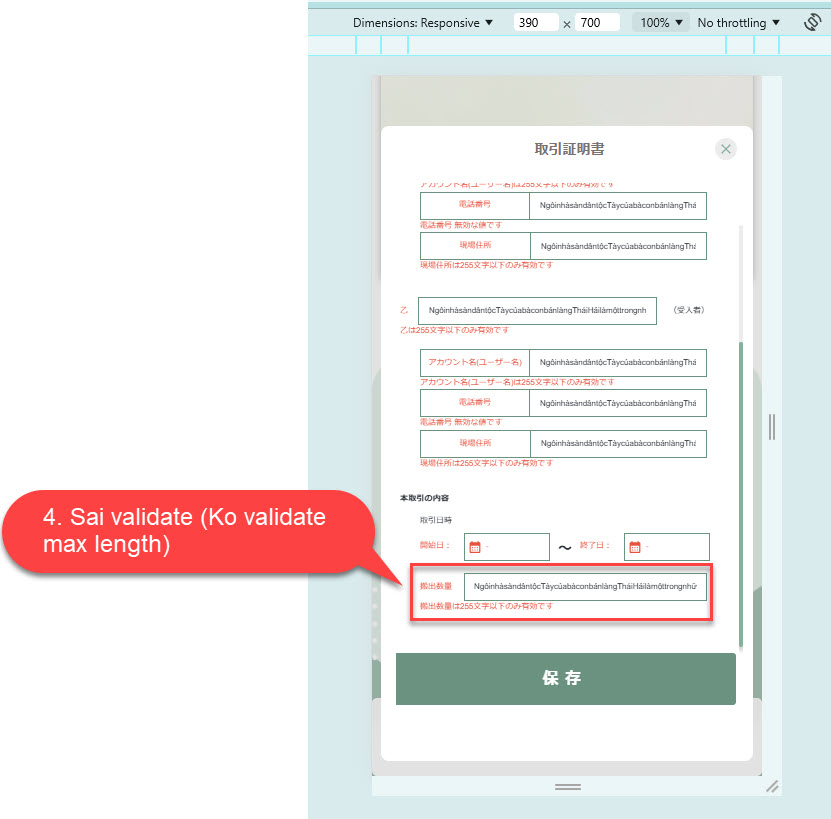Click the corner viewport resize grip
Viewport: 831px width, 819px height.
coord(771,787)
